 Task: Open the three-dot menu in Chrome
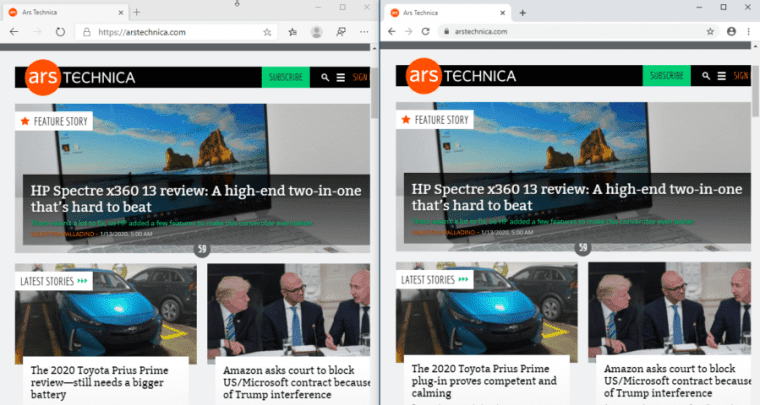click(749, 31)
